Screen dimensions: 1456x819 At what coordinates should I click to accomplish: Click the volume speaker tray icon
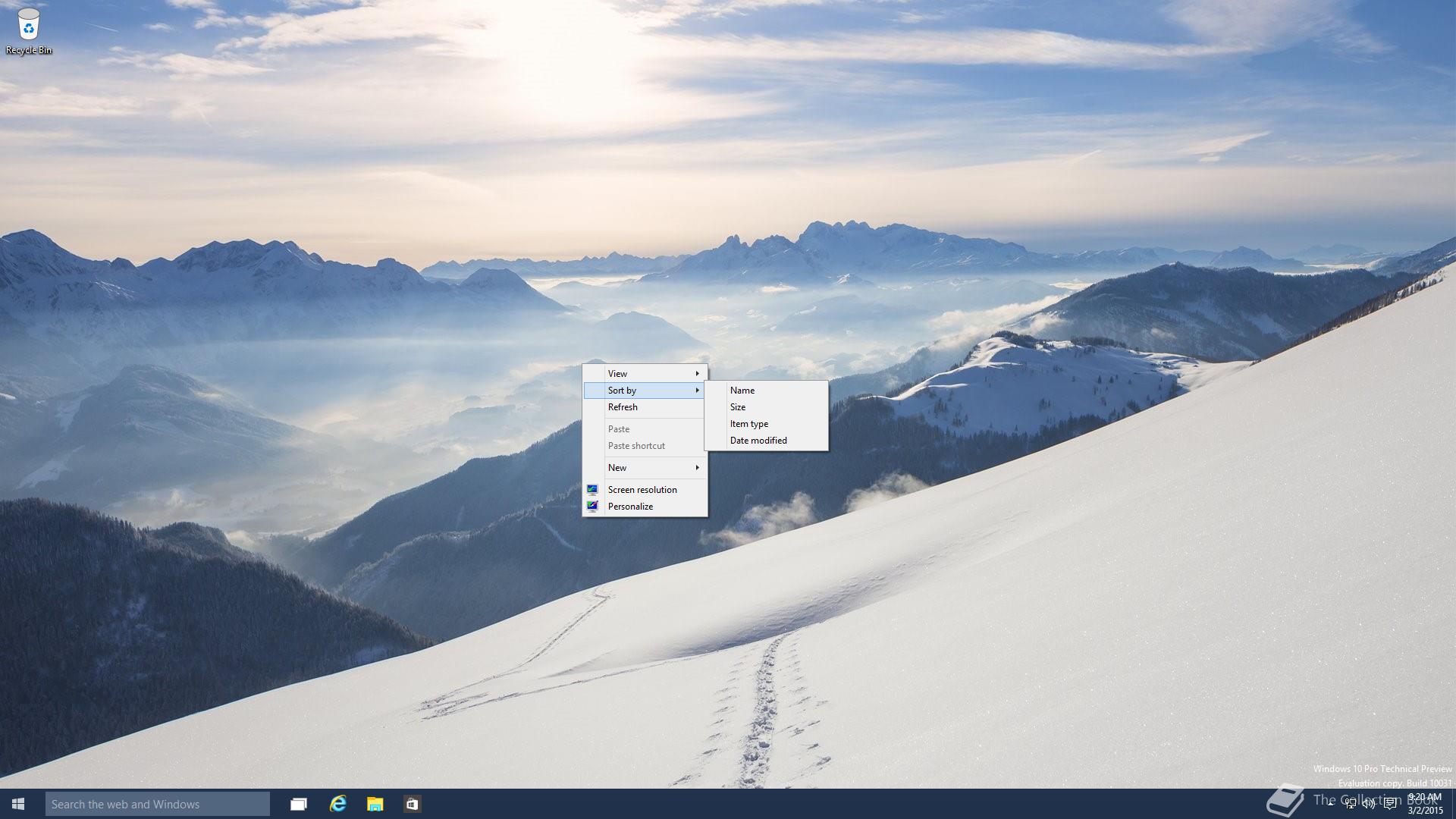click(1369, 804)
